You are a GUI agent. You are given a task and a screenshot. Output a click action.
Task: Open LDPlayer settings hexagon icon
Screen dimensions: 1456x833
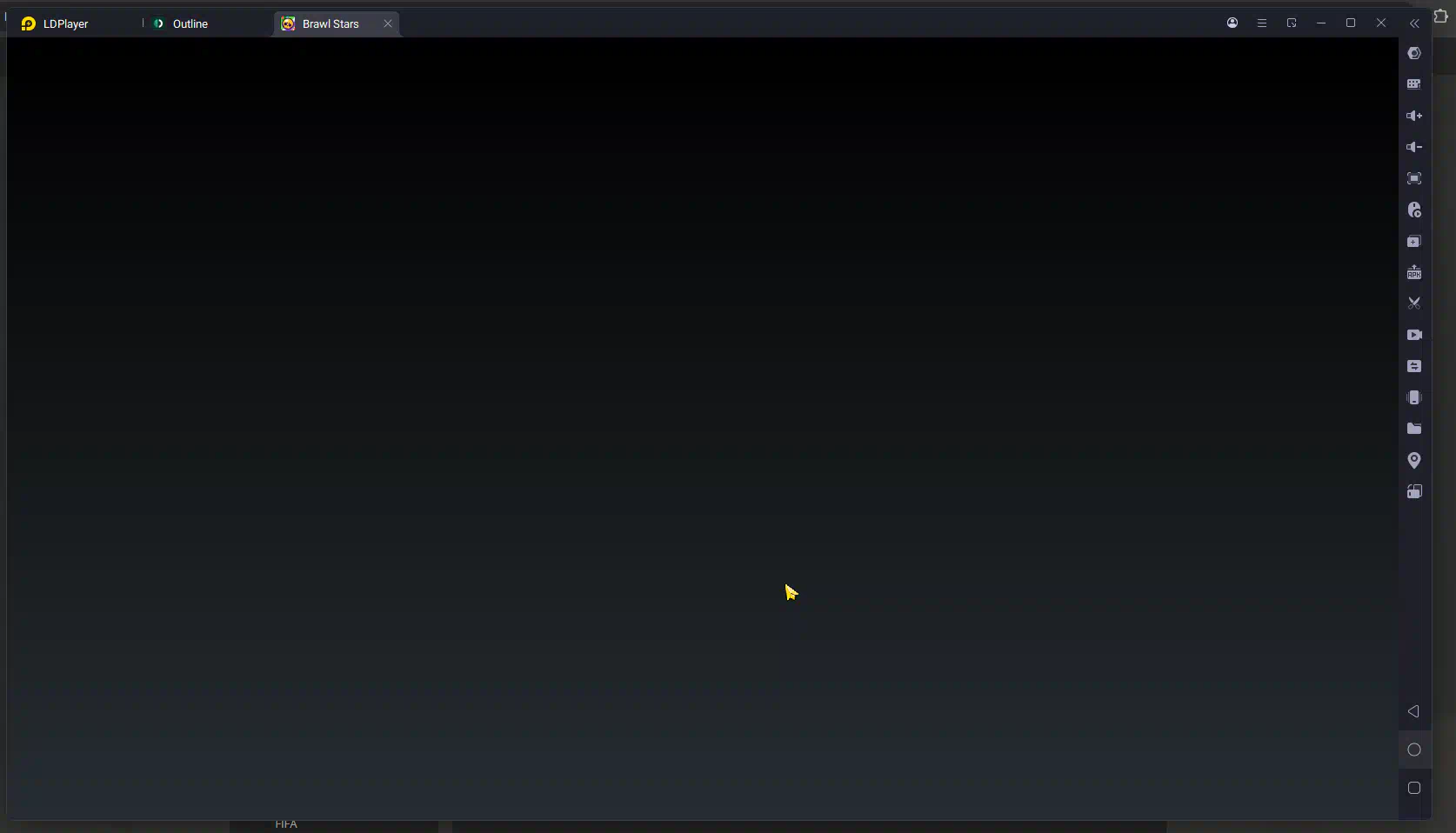click(x=1414, y=54)
